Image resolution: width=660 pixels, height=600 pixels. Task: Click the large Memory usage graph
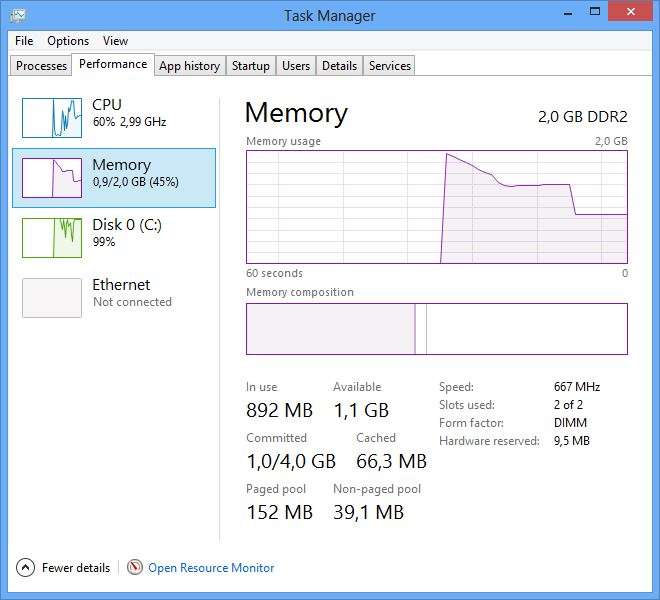coord(437,206)
